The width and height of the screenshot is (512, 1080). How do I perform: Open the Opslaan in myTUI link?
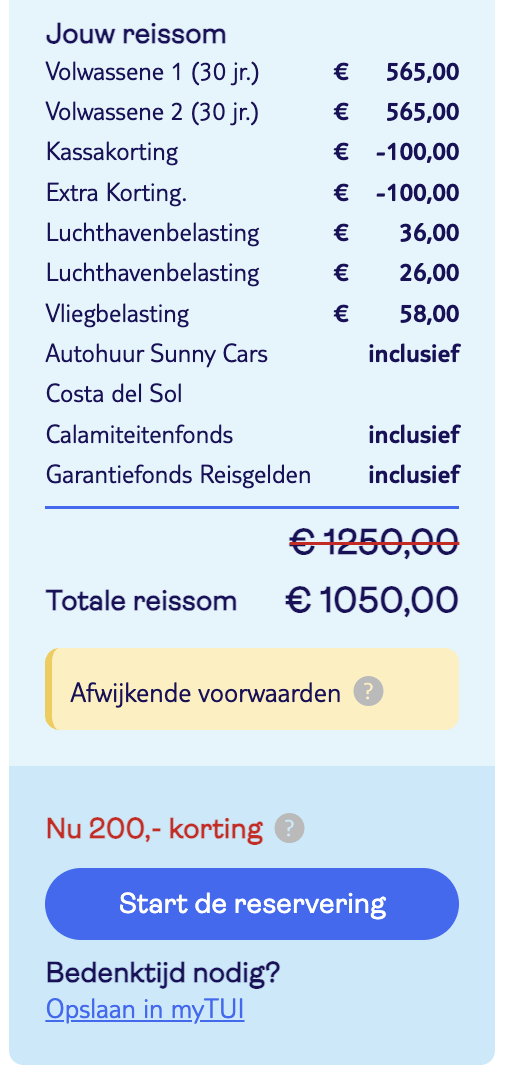click(145, 1010)
